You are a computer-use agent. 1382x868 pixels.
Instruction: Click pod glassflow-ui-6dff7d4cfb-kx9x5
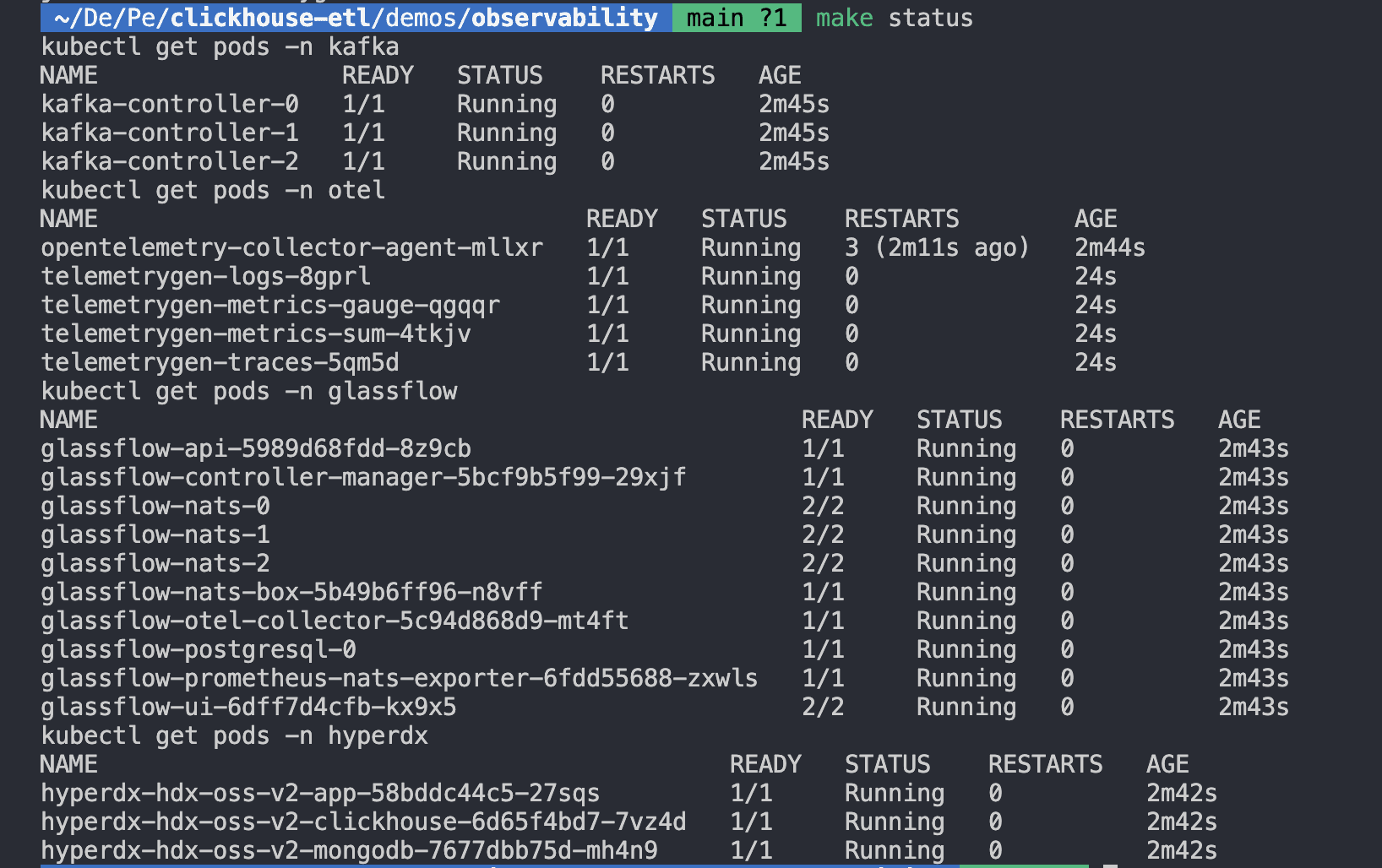[x=249, y=707]
